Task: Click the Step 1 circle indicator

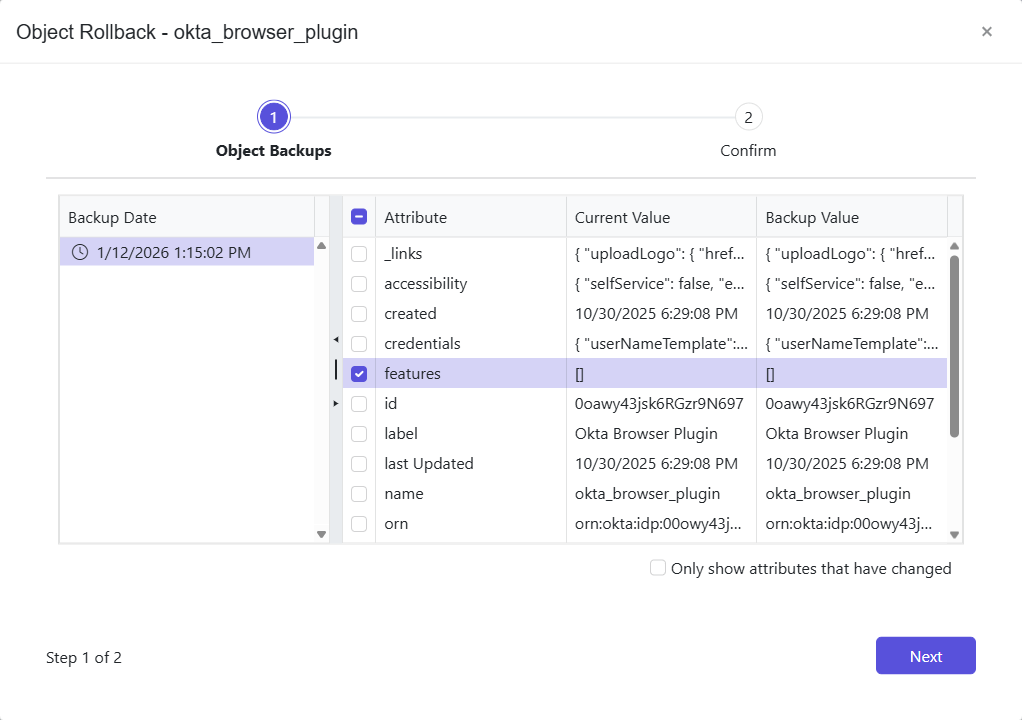Action: point(273,116)
